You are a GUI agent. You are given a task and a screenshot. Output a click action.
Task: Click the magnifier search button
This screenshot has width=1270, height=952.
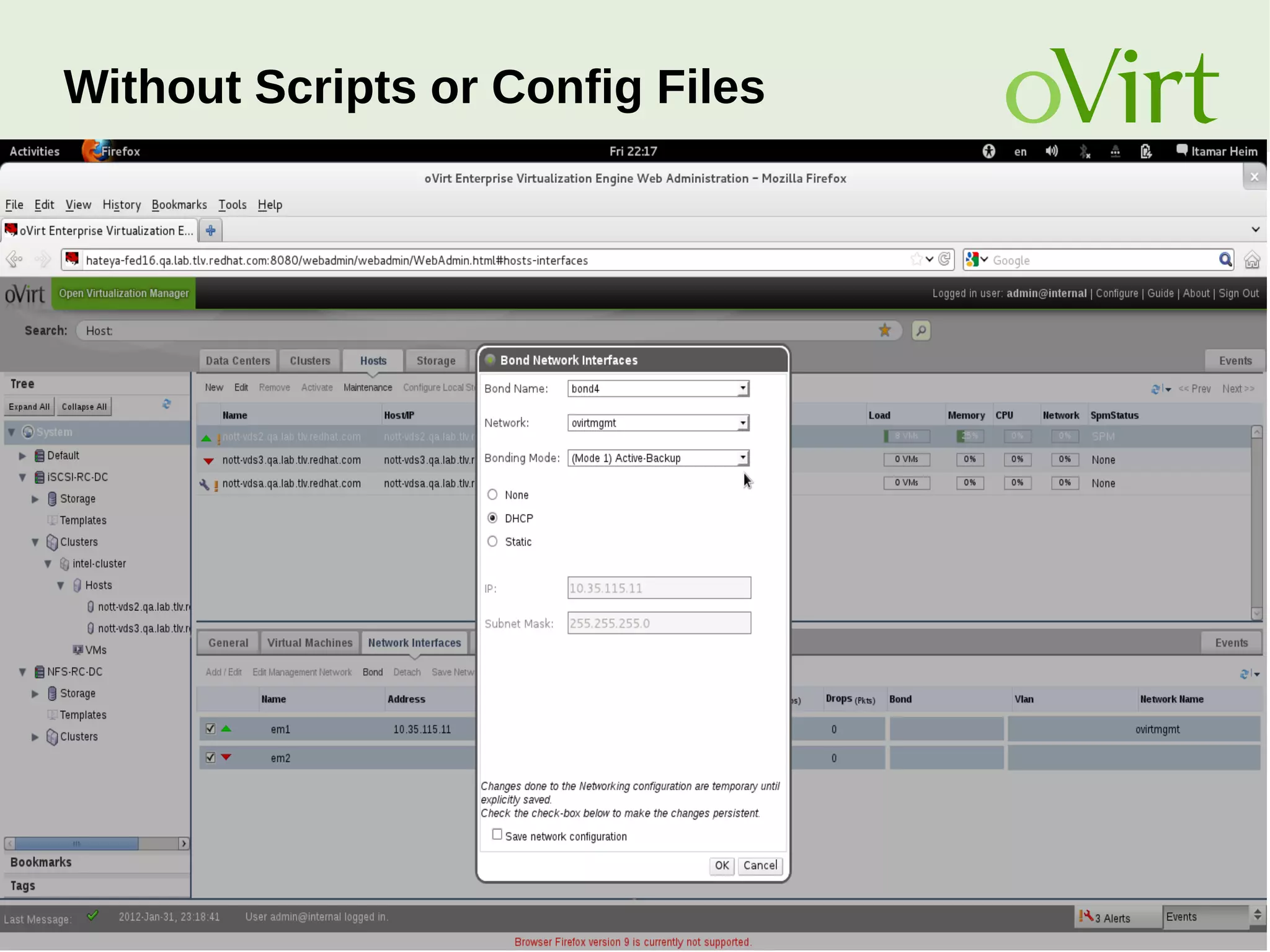coord(921,331)
